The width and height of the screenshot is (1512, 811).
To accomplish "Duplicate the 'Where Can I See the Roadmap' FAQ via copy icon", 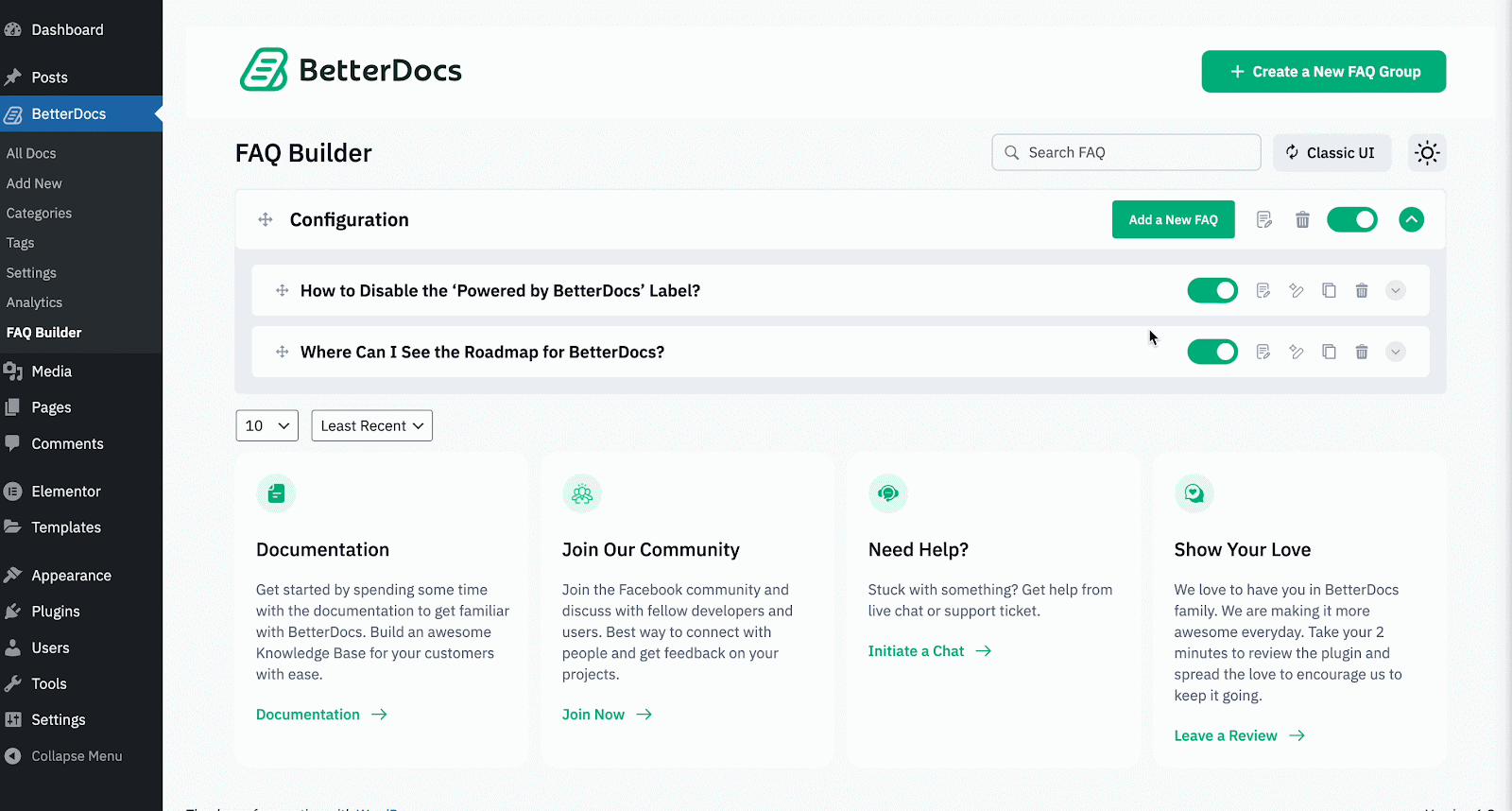I will point(1329,352).
